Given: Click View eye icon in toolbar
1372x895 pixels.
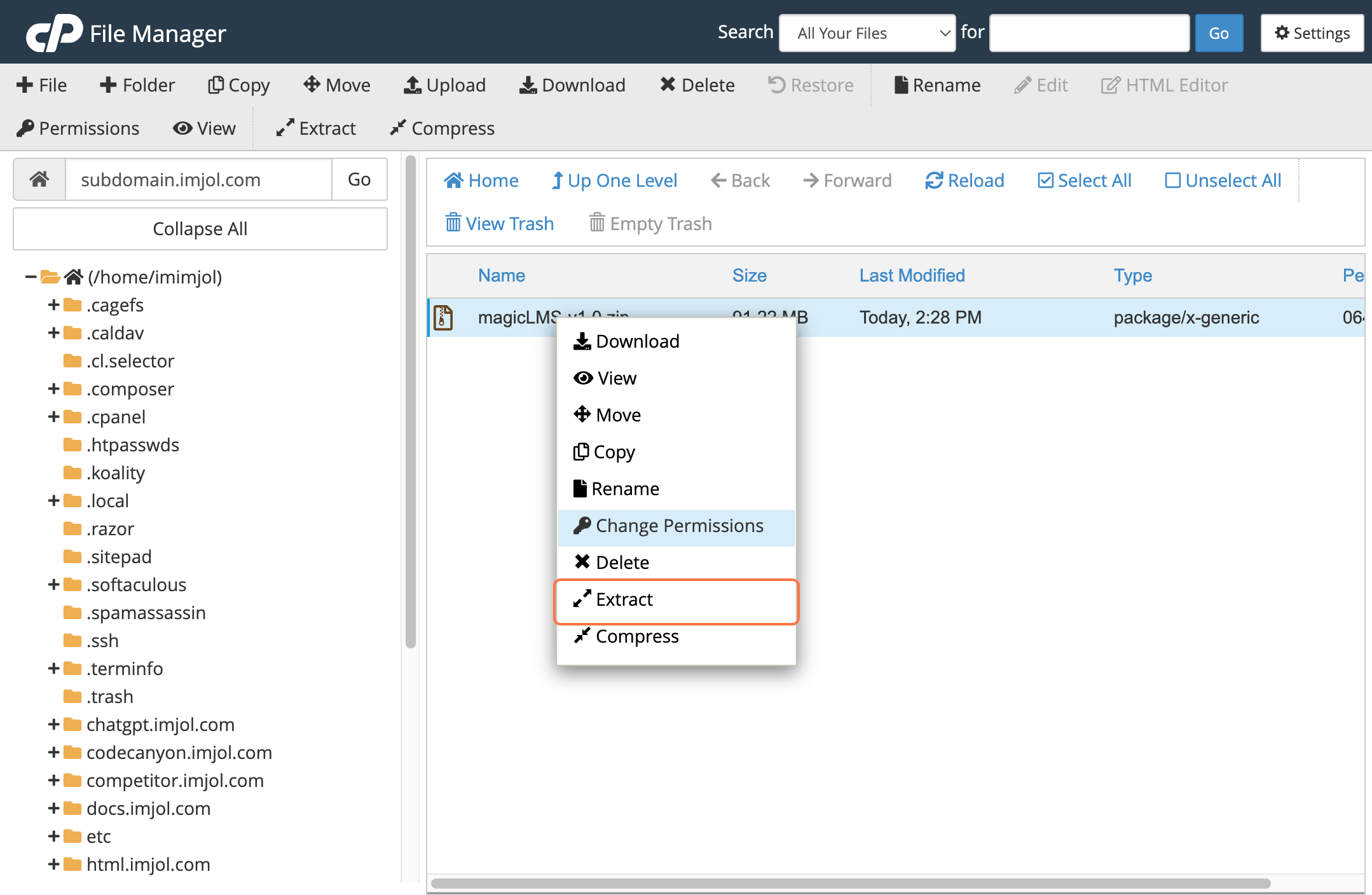Looking at the screenshot, I should 204,128.
